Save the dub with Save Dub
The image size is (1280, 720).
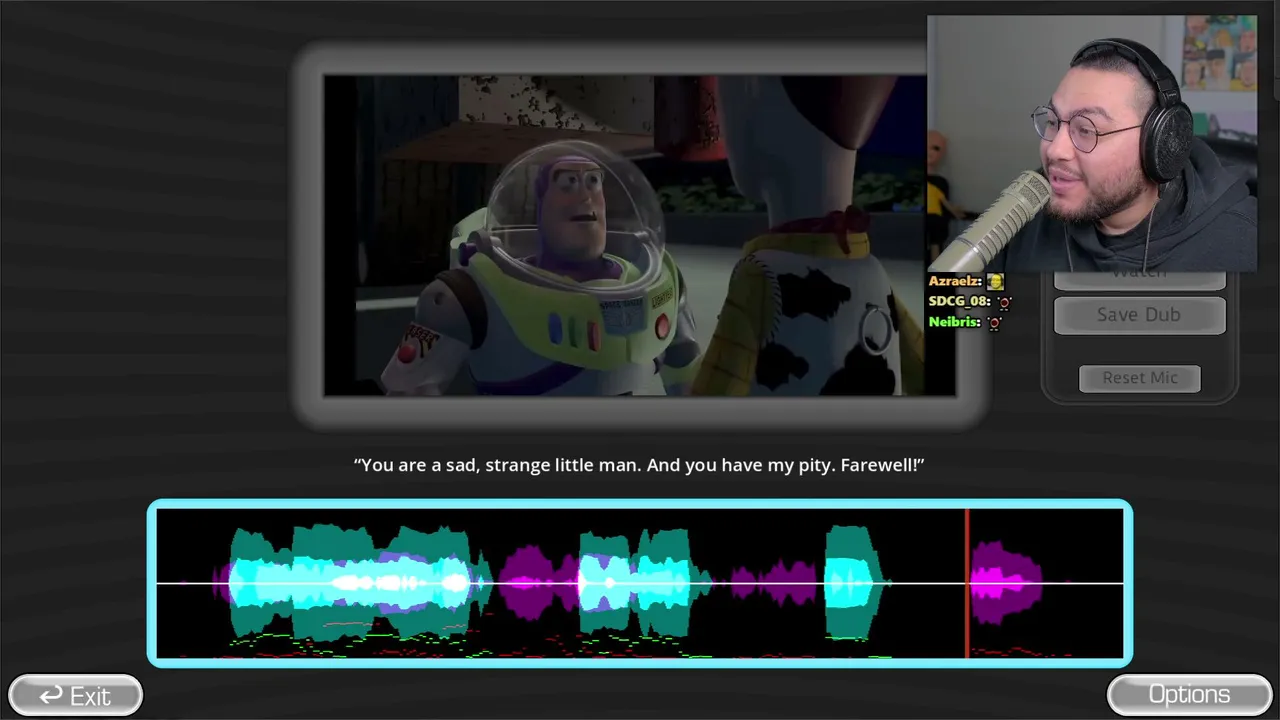point(1139,315)
